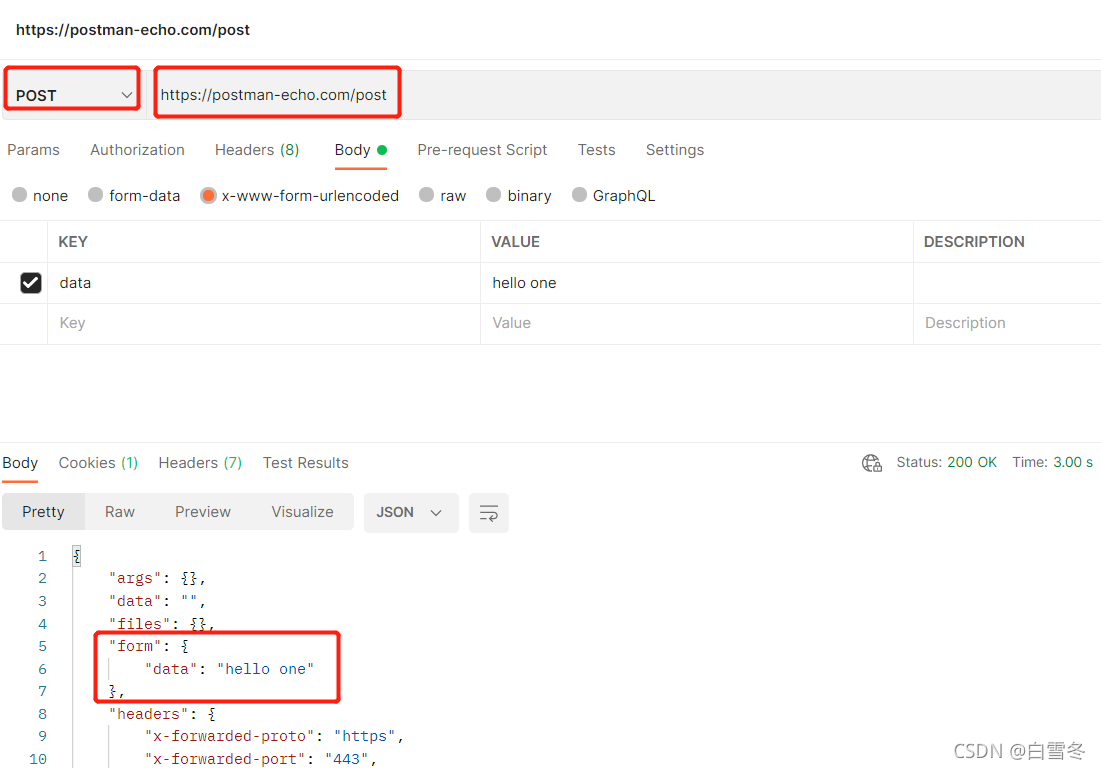The width and height of the screenshot is (1101, 769).
Task: Click the 'hello one' value cell
Action: pyautogui.click(x=697, y=283)
